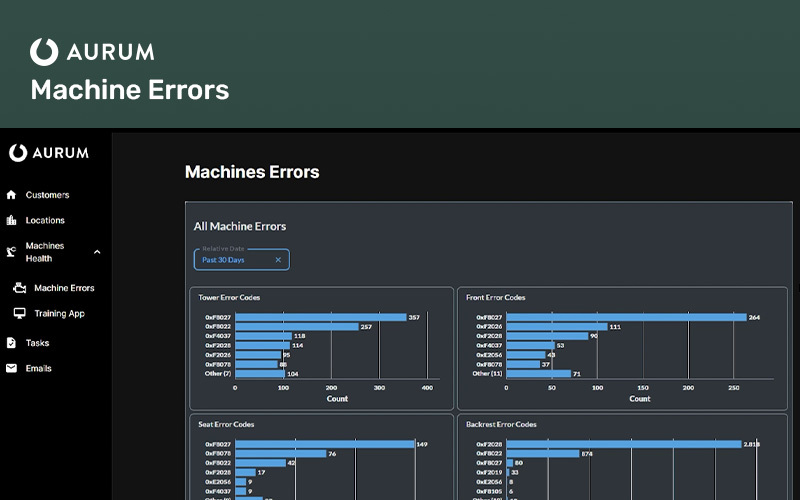Open the Emails page
The height and width of the screenshot is (500, 800).
pos(38,368)
